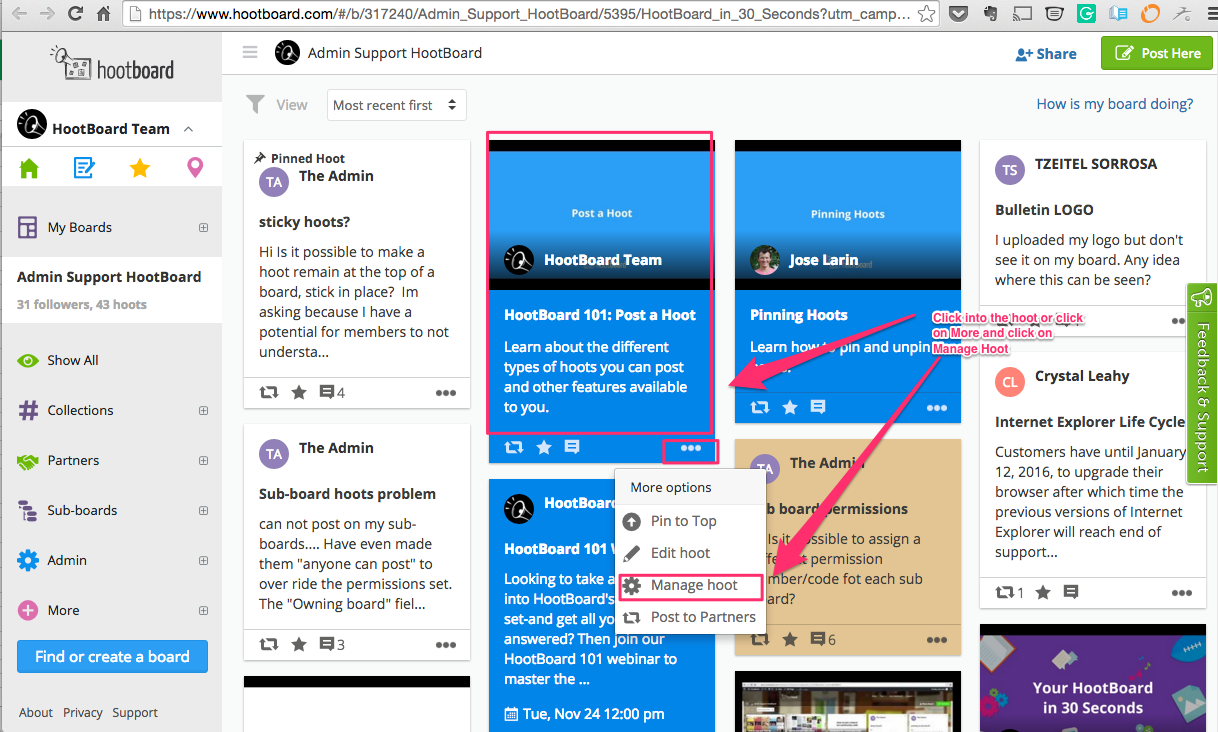
Task: Open the 'Most recent first' sort dropdown
Action: coord(397,105)
